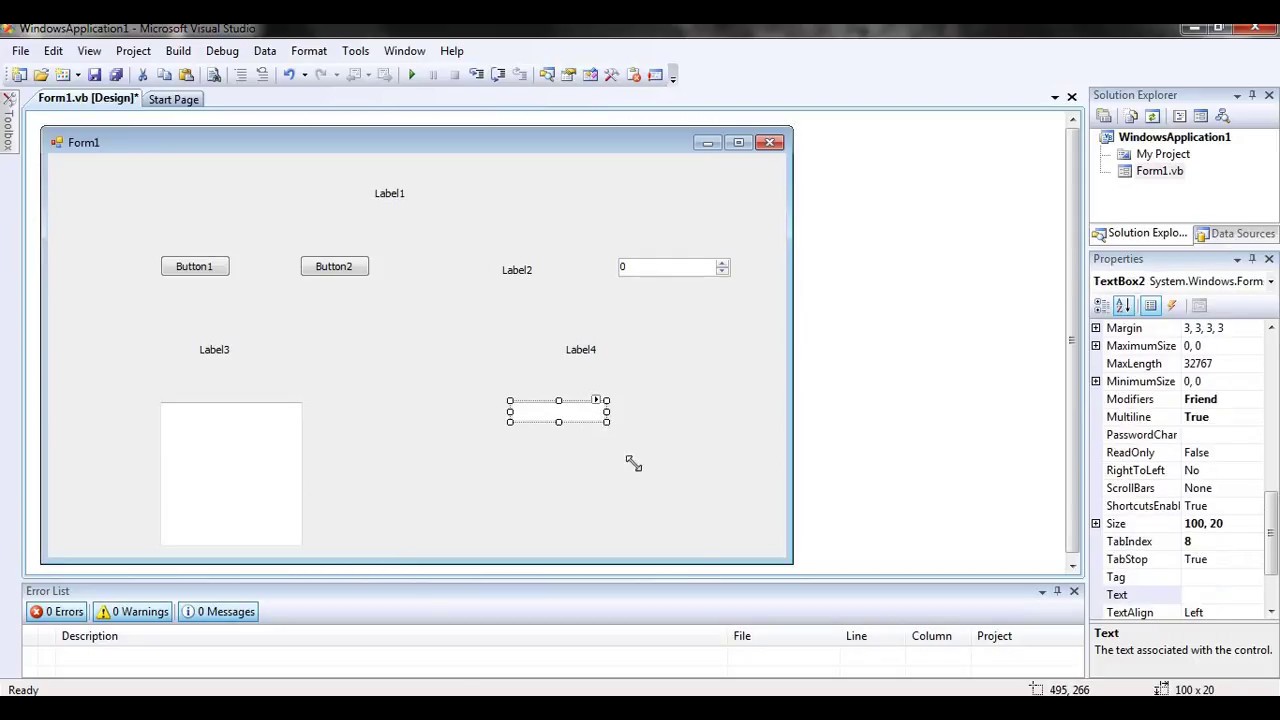This screenshot has width=1280, height=720.
Task: Open the Undo history dropdown arrow
Action: 304,75
